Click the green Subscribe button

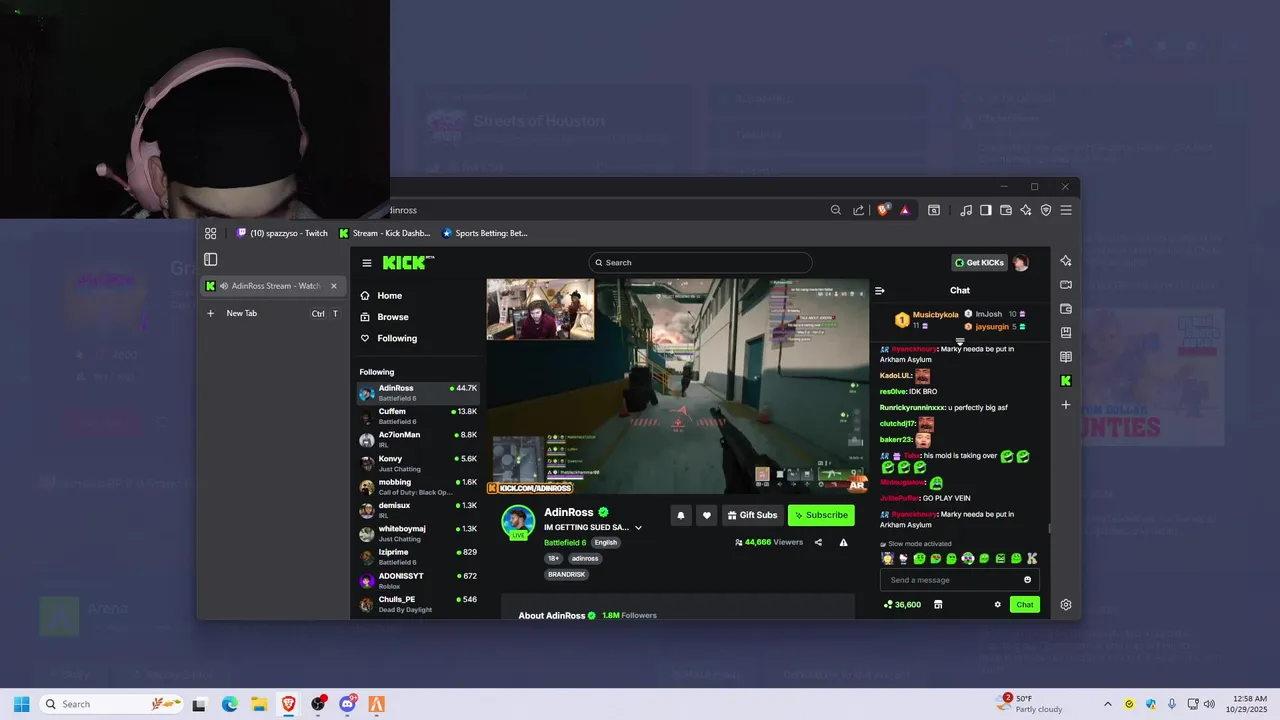click(821, 515)
